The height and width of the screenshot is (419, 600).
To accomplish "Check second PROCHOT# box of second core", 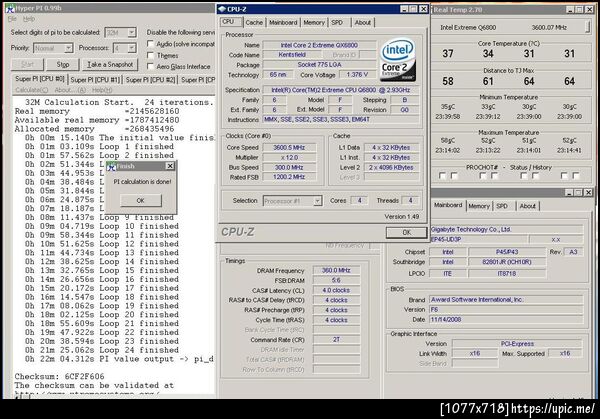I will click(495, 176).
